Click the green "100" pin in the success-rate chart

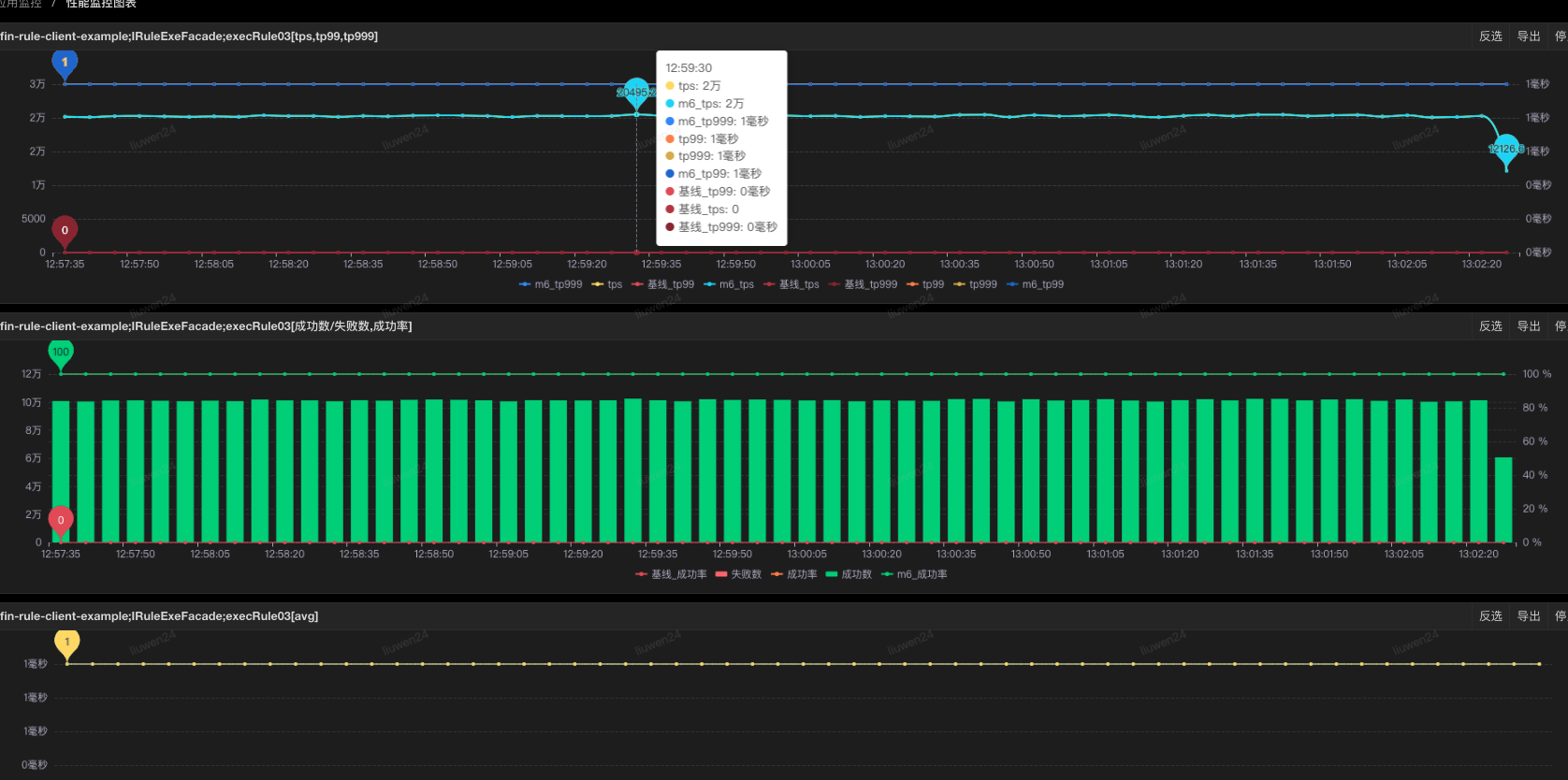coord(61,353)
